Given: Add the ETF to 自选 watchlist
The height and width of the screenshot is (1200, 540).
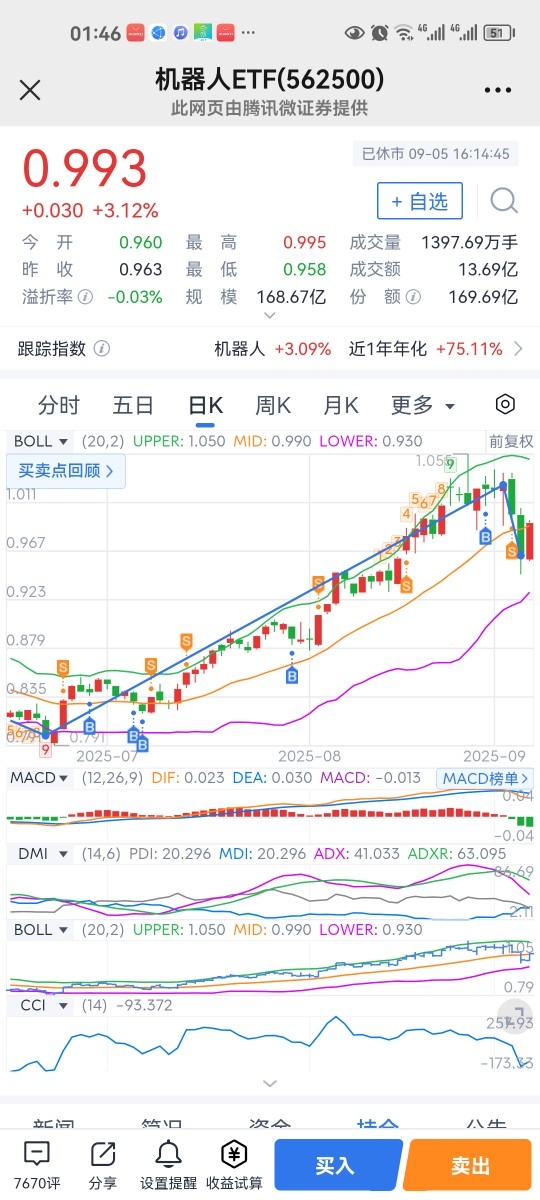Looking at the screenshot, I should point(420,201).
